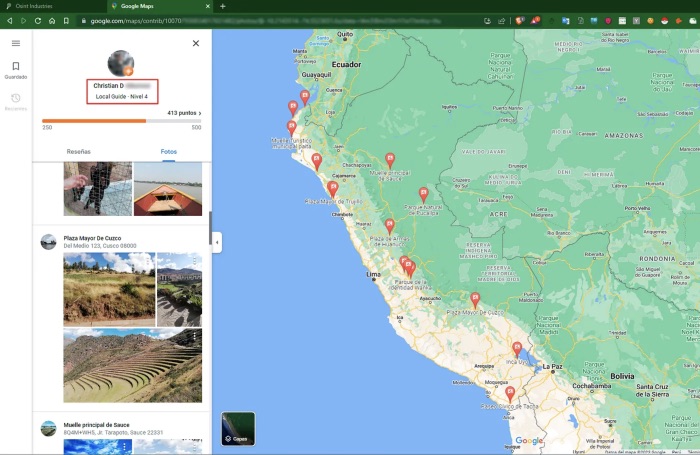
Task: Open the Google Maps hamburger menu
Action: (x=16, y=43)
